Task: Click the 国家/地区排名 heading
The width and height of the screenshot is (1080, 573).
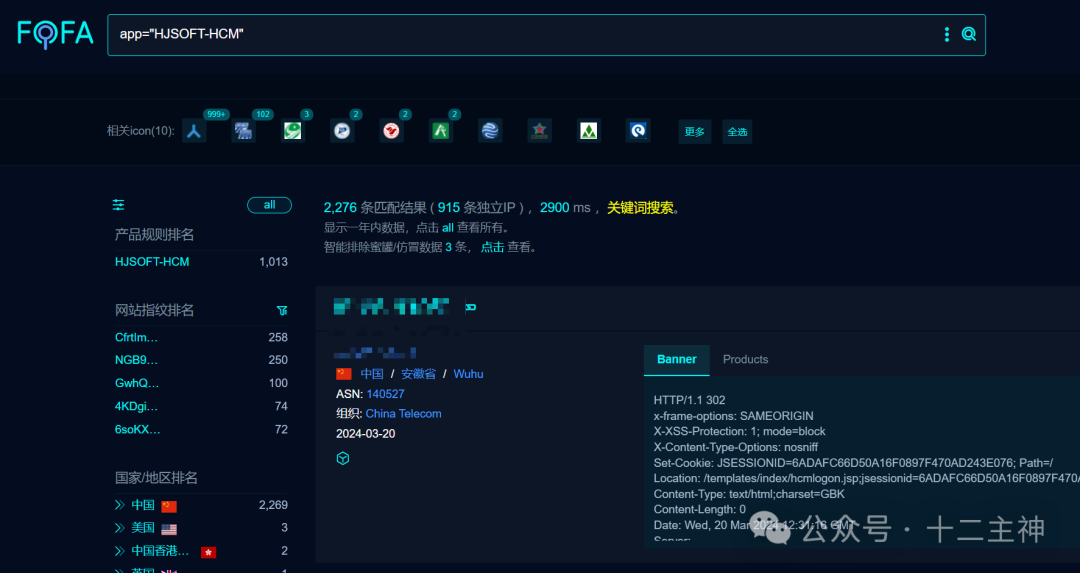Action: click(156, 478)
